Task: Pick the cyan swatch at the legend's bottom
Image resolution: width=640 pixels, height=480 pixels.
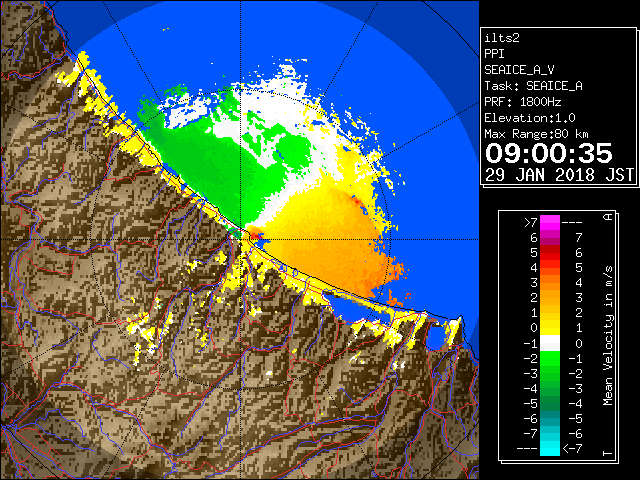Action: [550, 448]
